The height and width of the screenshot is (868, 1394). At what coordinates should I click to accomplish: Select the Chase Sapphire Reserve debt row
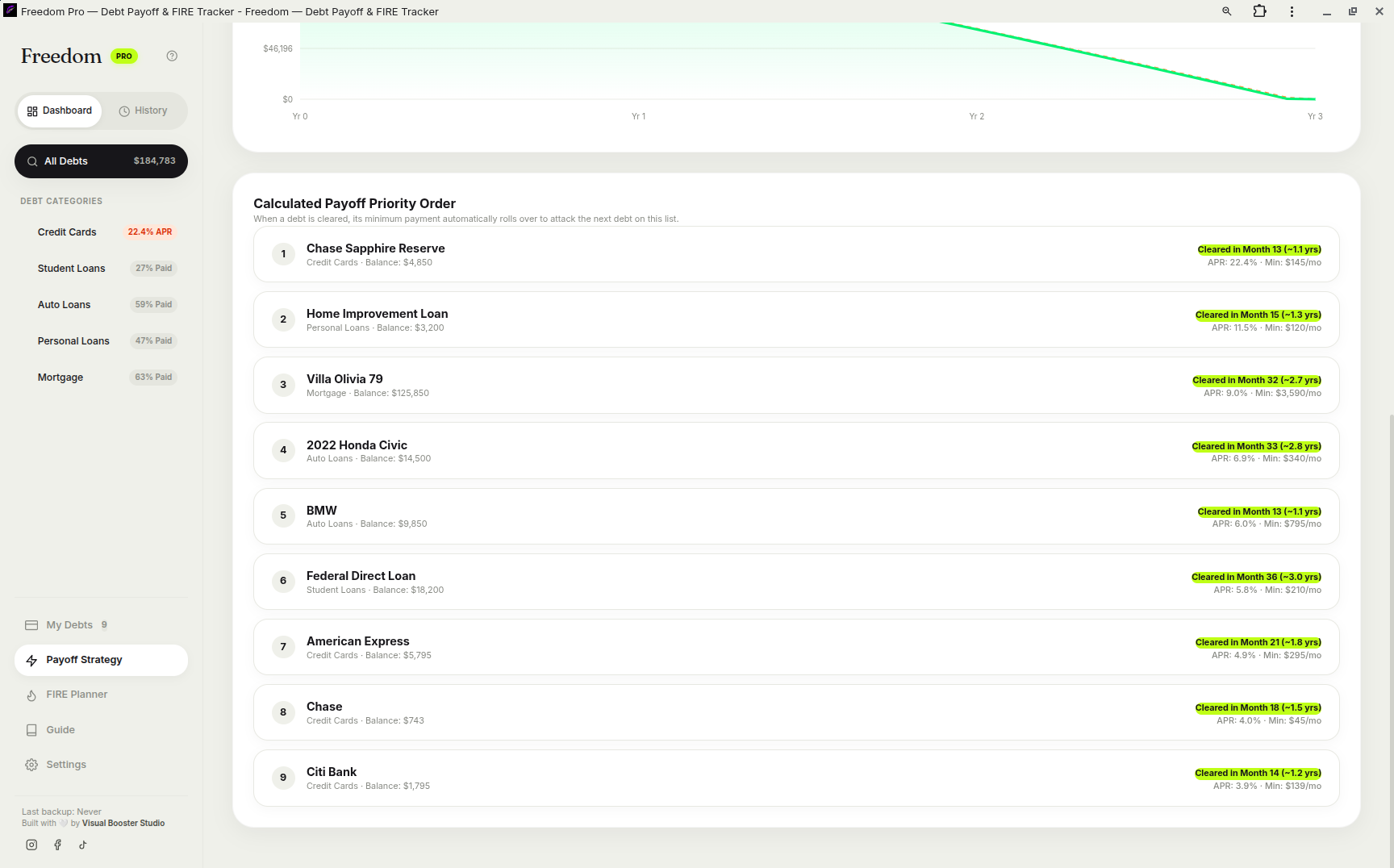pyautogui.click(x=796, y=255)
